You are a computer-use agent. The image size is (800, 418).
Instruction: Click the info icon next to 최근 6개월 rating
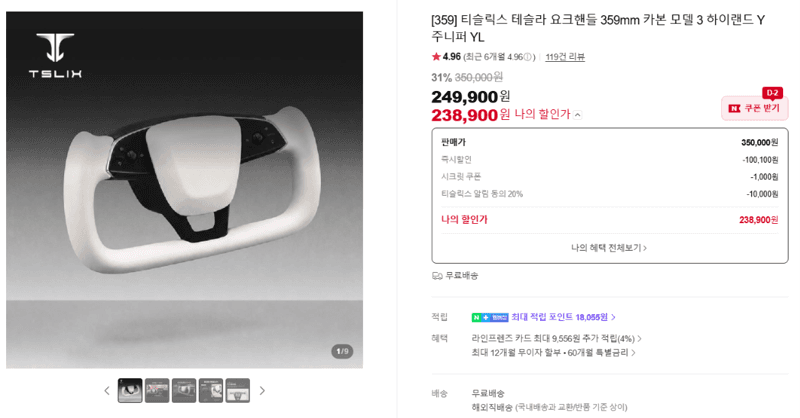click(x=528, y=57)
